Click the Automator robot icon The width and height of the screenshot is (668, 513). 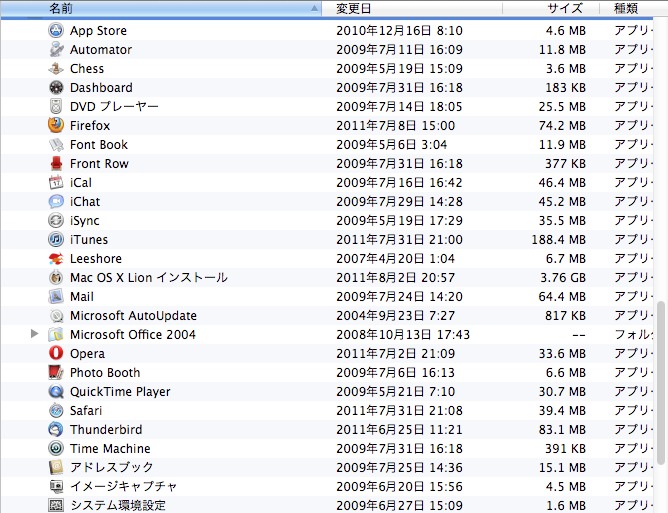56,49
